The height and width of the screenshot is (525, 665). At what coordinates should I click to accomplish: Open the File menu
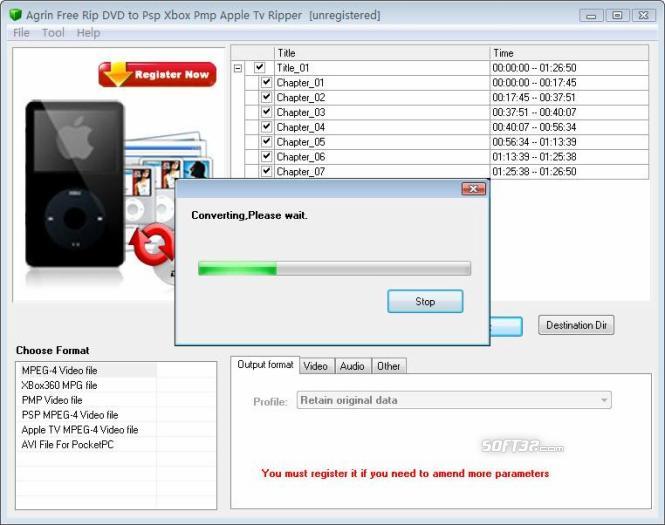tap(21, 33)
